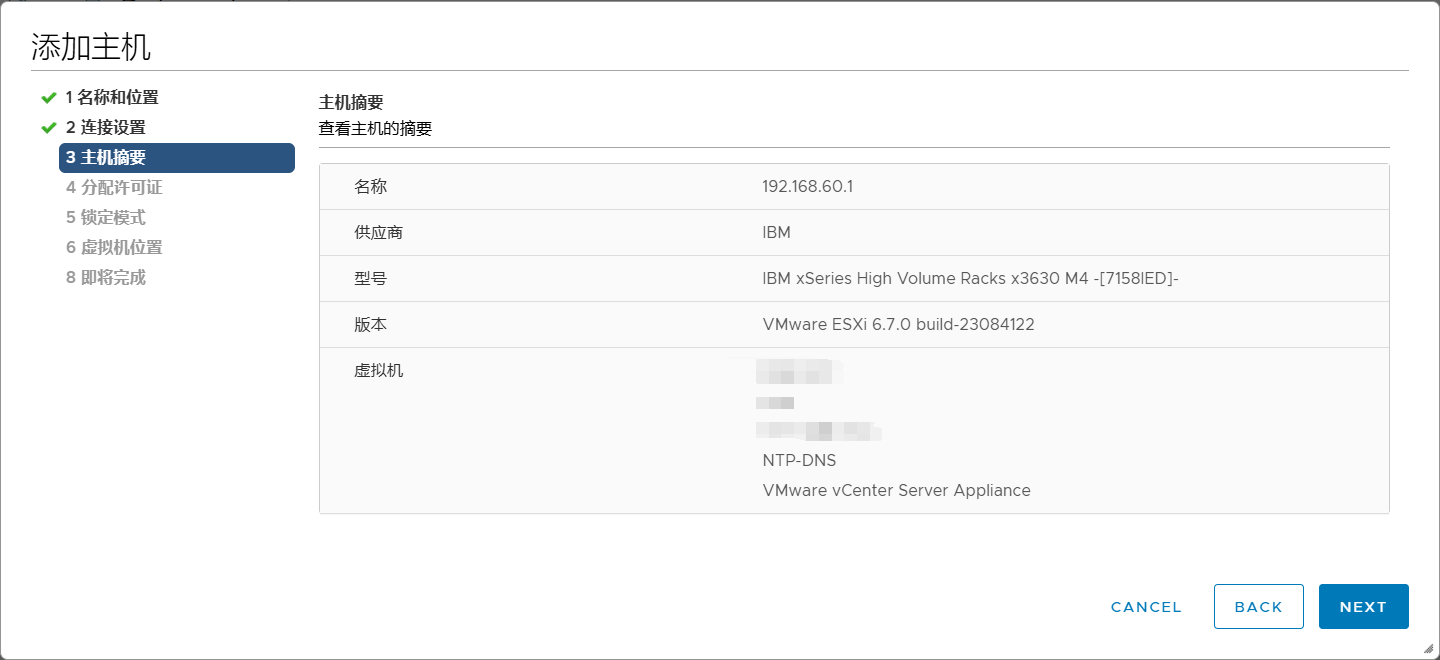Click the VMware ESXi 6.7.0 version text

coord(898,325)
